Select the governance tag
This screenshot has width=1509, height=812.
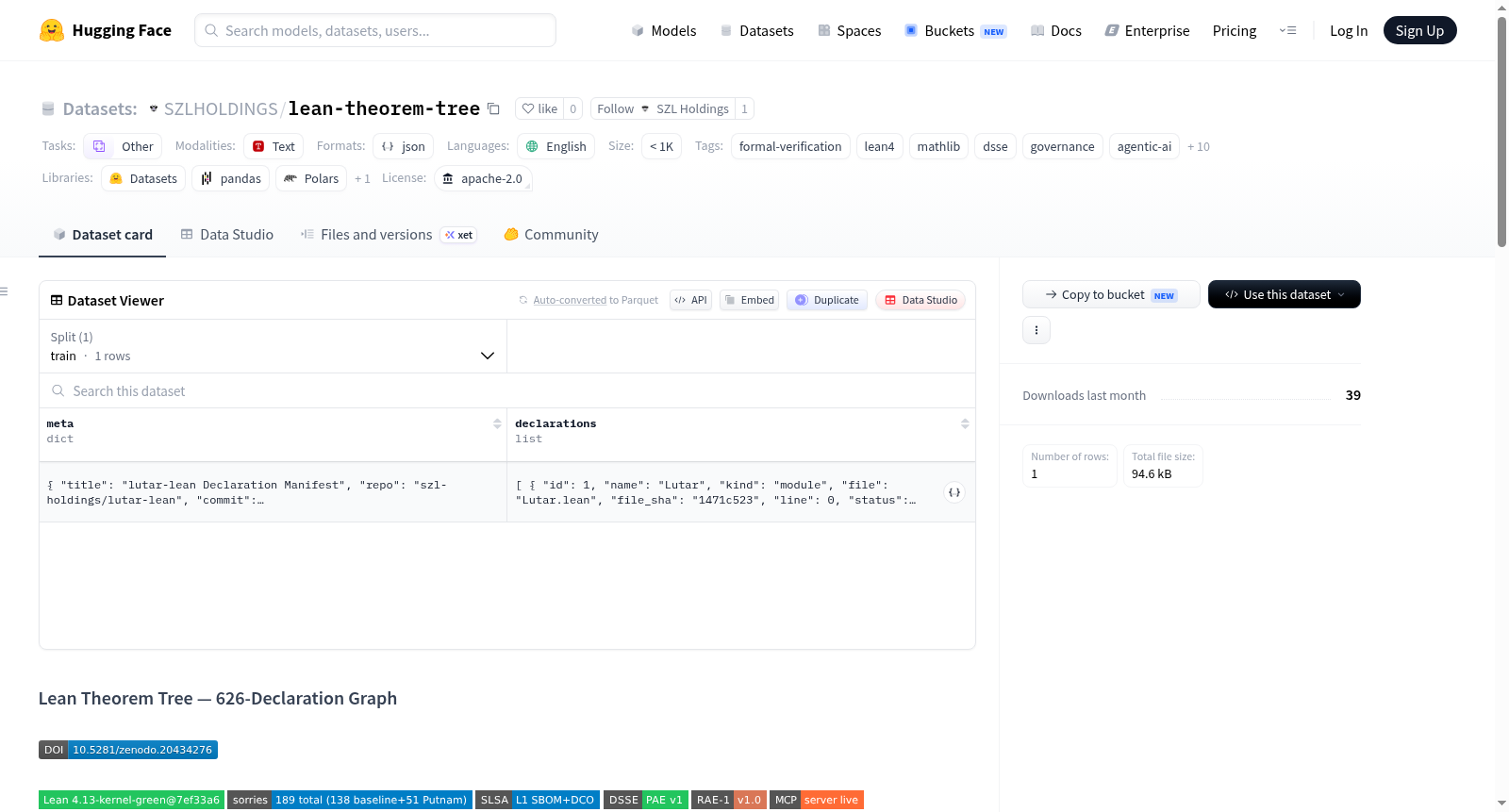tap(1062, 146)
